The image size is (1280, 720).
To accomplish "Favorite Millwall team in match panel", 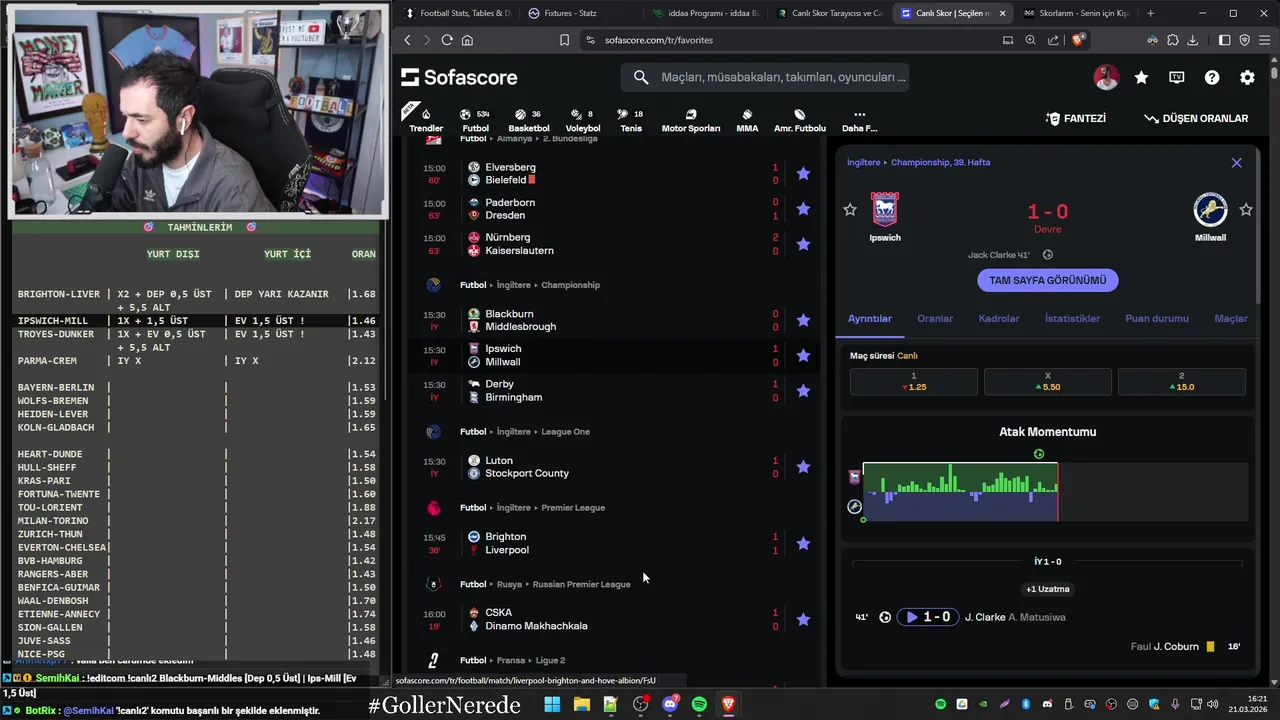I will pos(1246,209).
